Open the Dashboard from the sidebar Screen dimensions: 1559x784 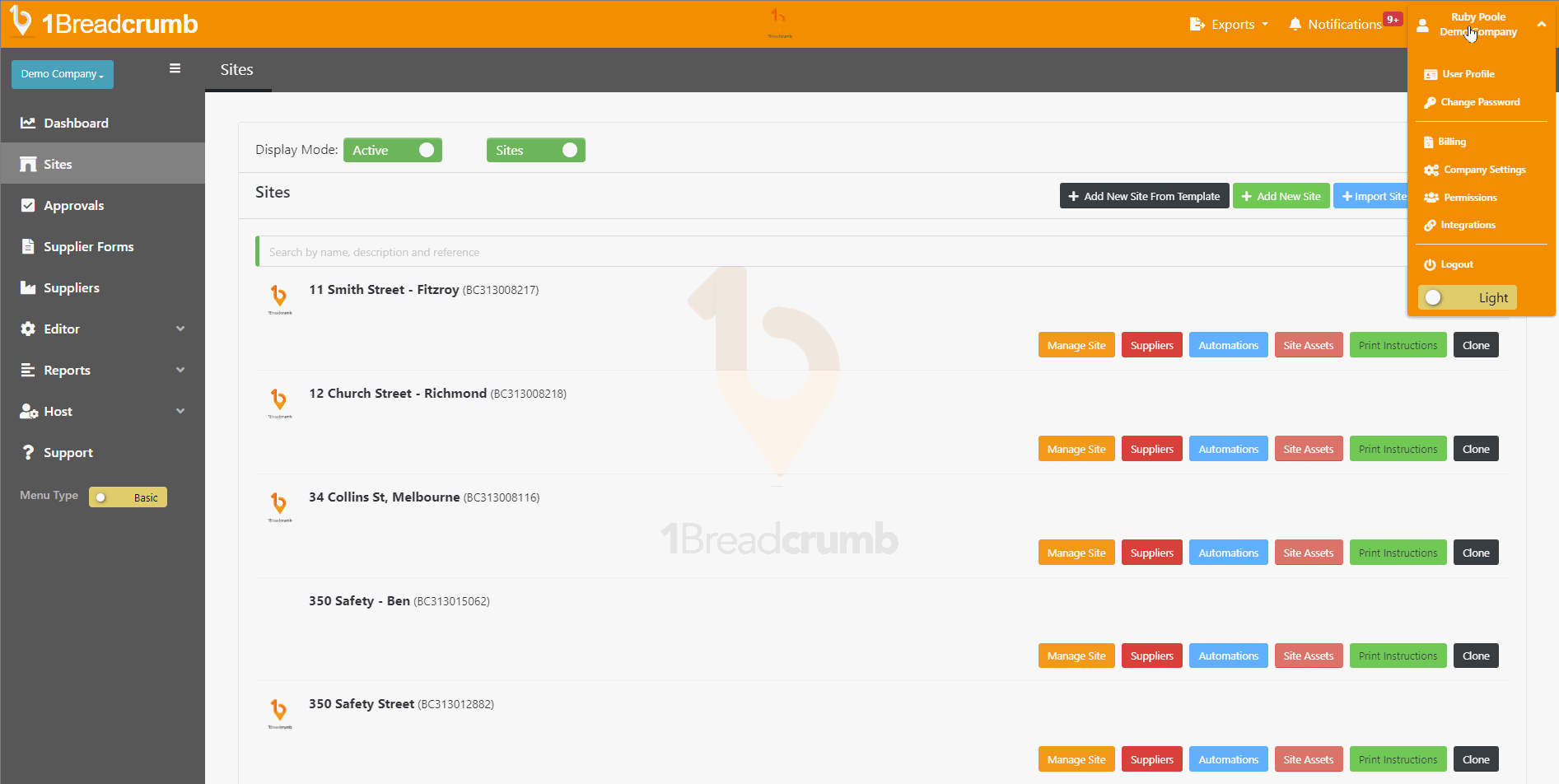76,123
